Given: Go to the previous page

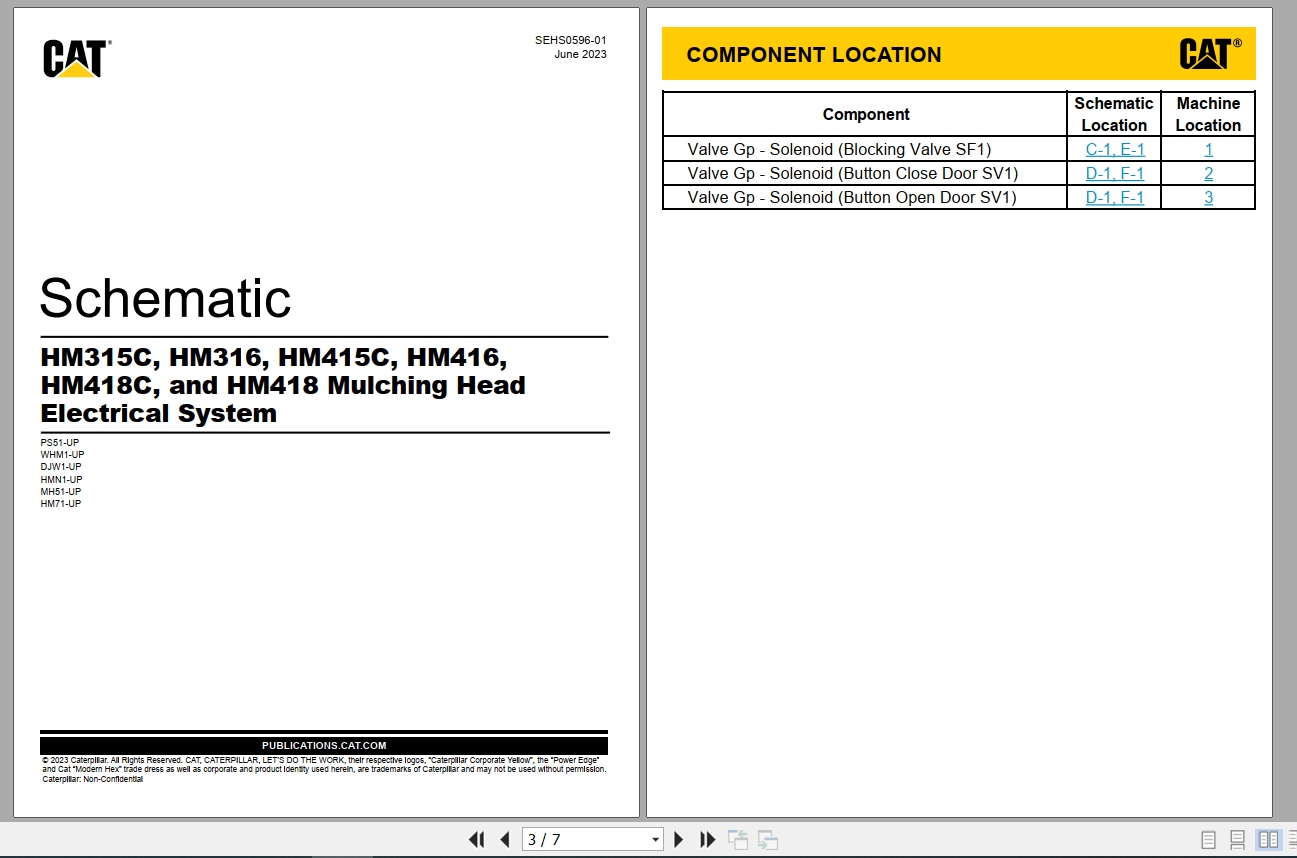Looking at the screenshot, I should click(x=505, y=840).
